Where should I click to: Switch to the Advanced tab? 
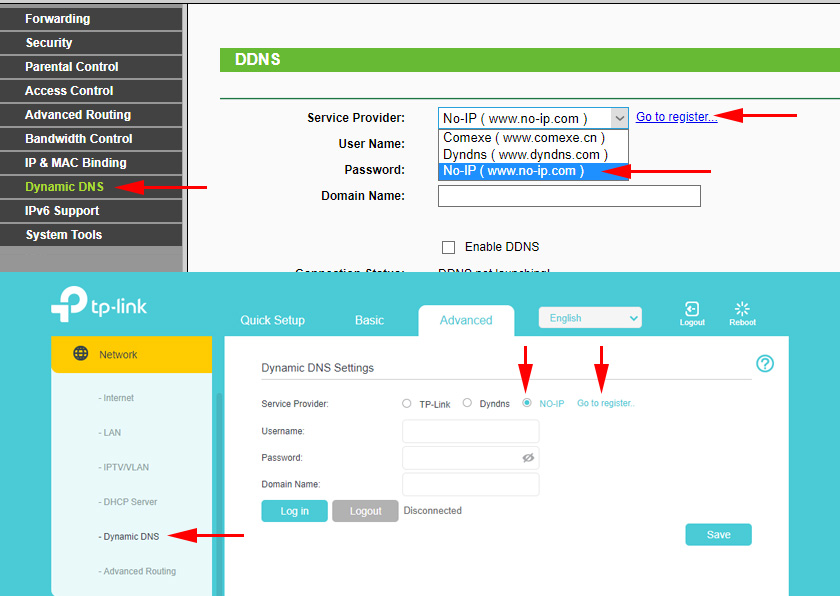(466, 320)
